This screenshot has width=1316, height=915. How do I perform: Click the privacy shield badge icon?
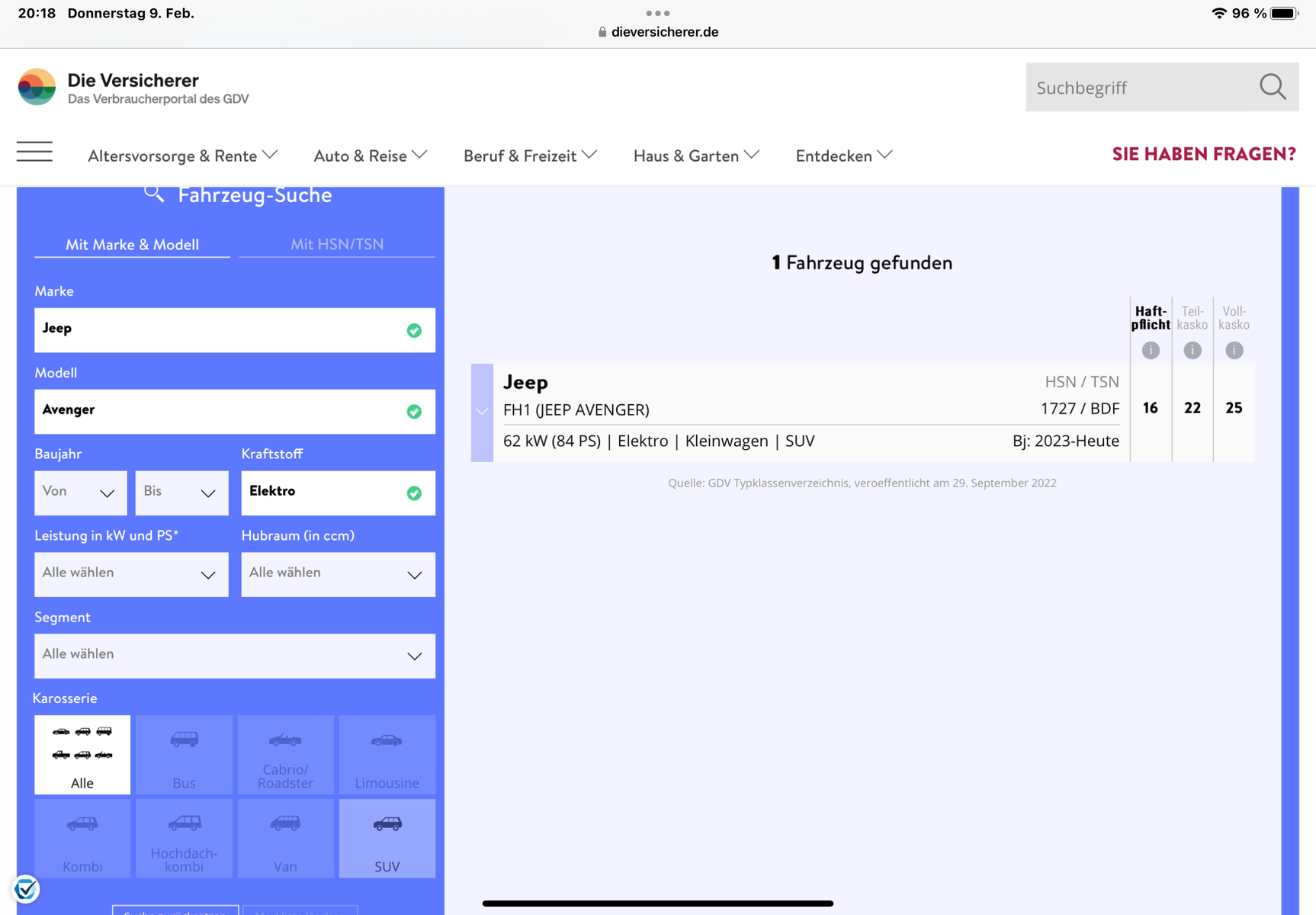(x=26, y=889)
